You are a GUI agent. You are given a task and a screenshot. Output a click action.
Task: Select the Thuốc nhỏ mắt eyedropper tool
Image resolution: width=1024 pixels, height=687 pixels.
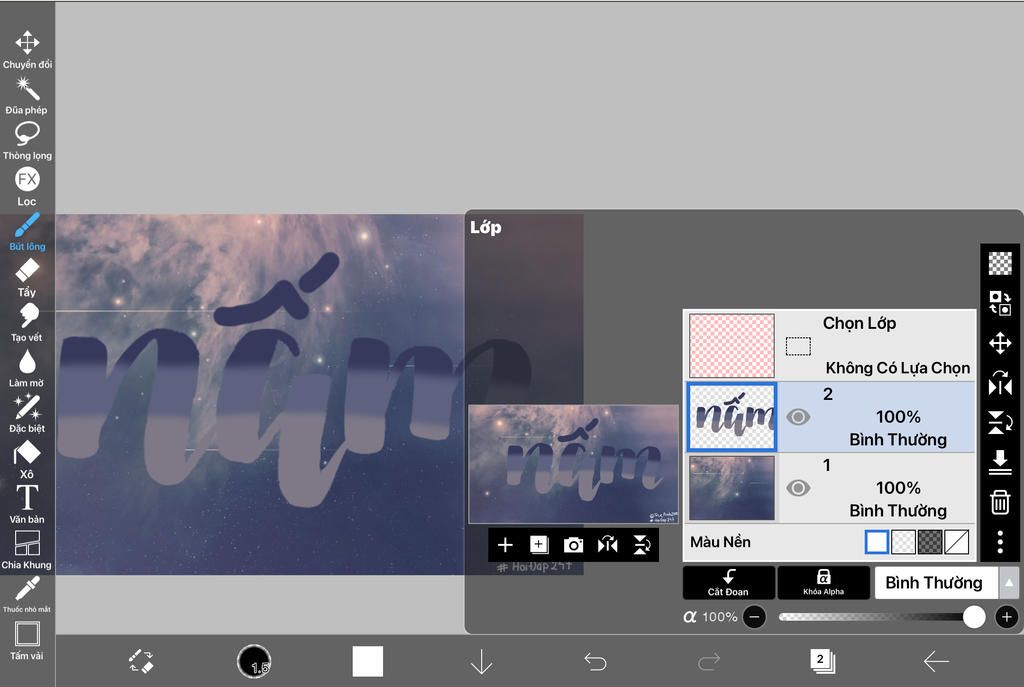tap(27, 594)
